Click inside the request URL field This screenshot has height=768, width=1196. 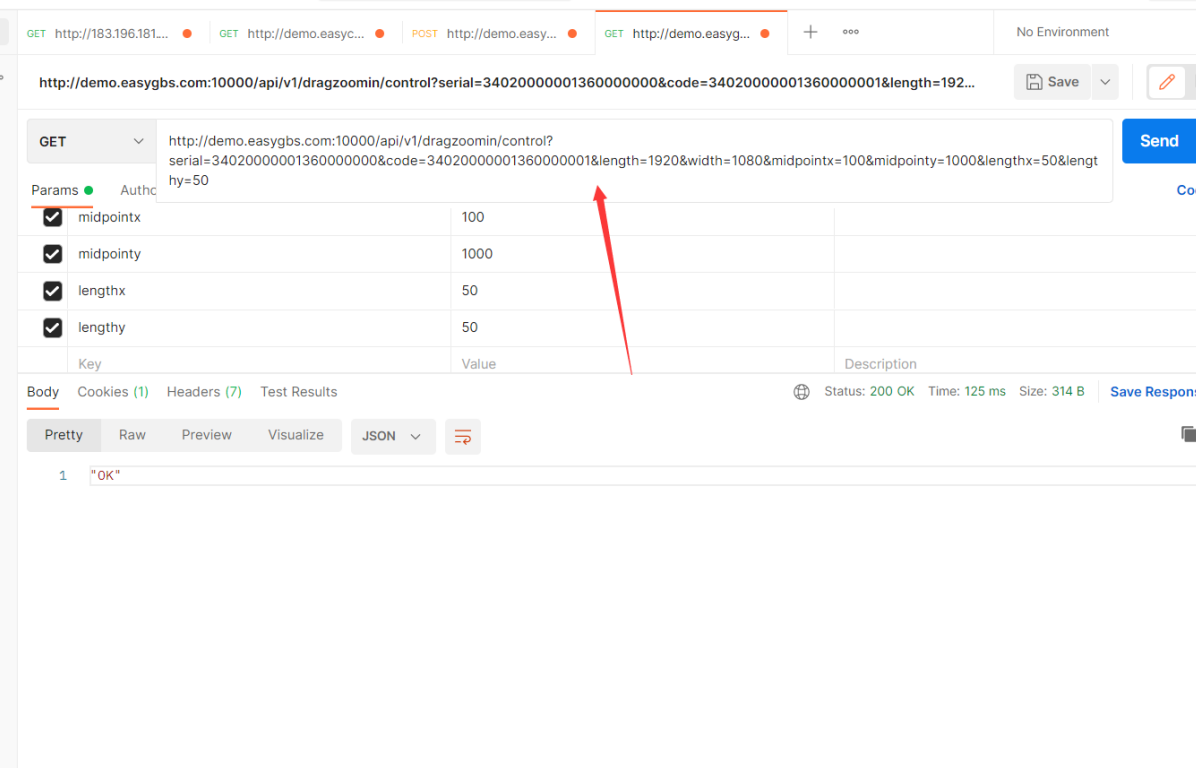[x=634, y=161]
